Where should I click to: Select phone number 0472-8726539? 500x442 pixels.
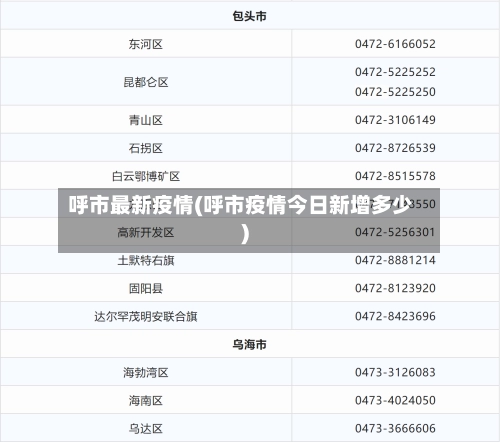(x=395, y=148)
